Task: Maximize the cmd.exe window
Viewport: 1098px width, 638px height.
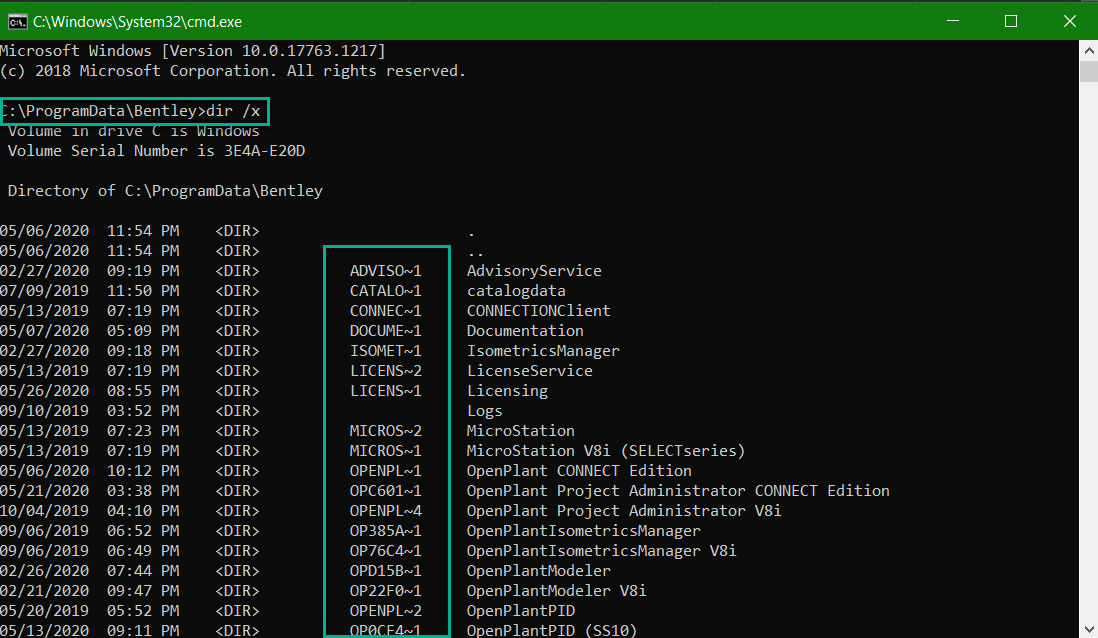Action: [1010, 21]
